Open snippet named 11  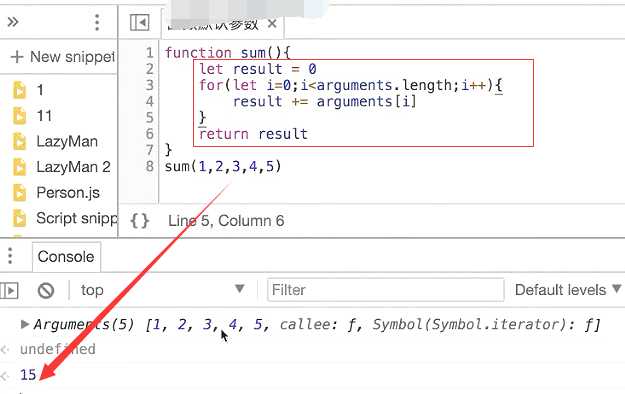tap(44, 116)
